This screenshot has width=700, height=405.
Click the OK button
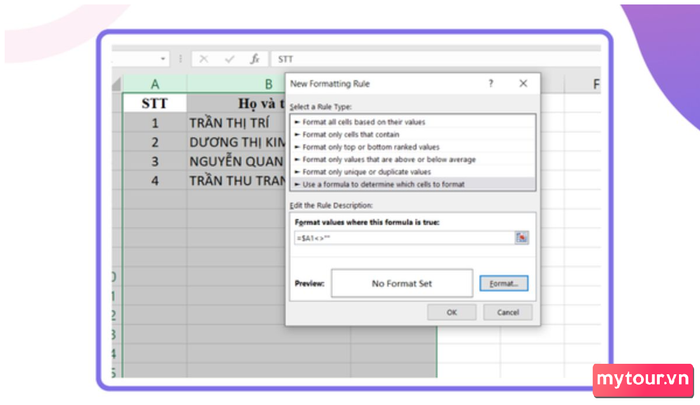click(451, 312)
